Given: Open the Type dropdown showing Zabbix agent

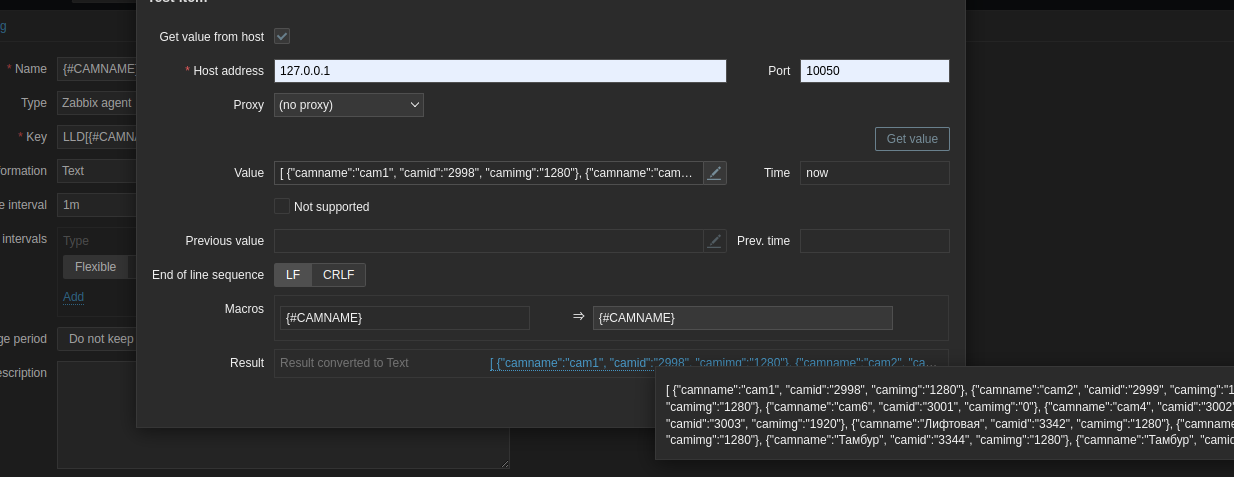Looking at the screenshot, I should [x=96, y=103].
